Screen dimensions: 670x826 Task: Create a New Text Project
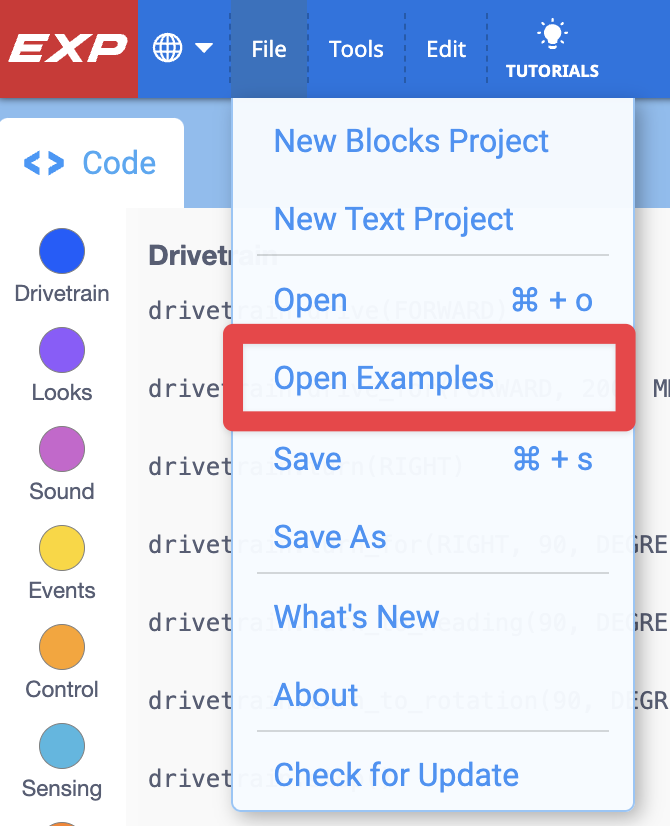coord(393,219)
